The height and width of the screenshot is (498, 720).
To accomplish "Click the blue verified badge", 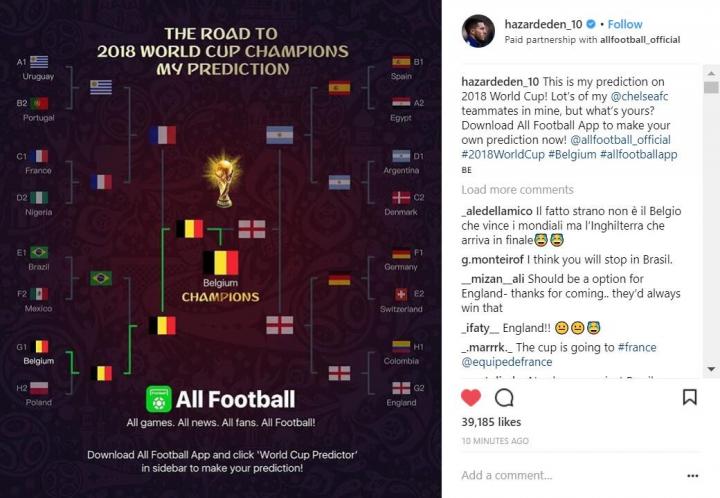I will [x=591, y=24].
